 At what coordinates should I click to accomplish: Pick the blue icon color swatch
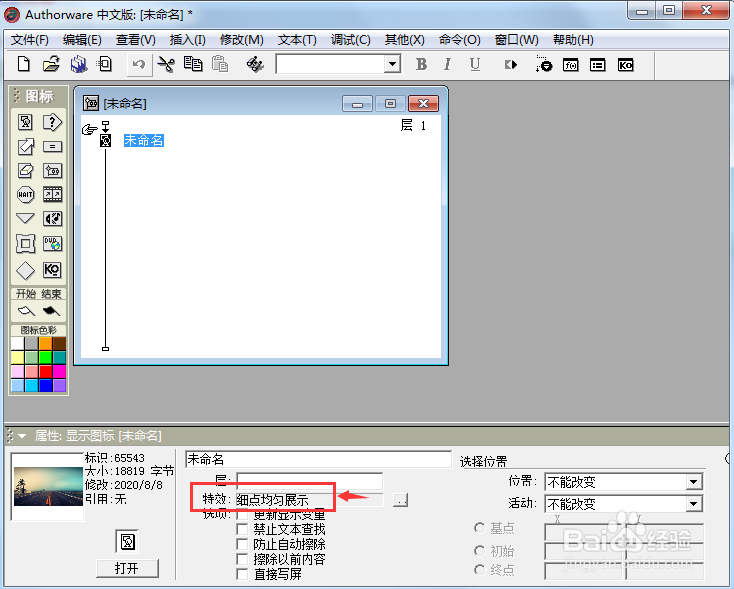click(x=45, y=385)
